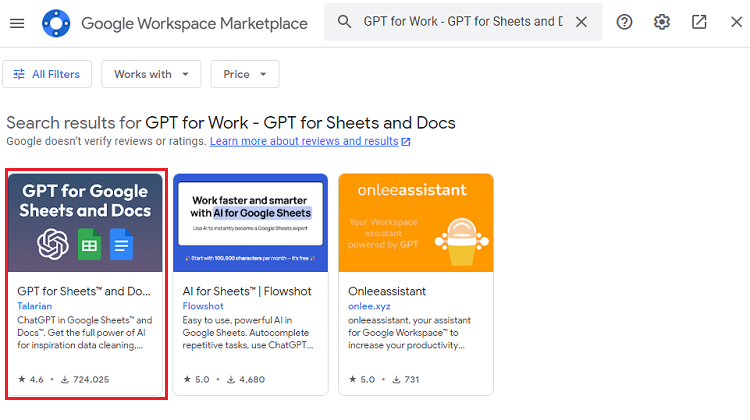Open the settings gear icon
This screenshot has width=750, height=420.
point(662,22)
